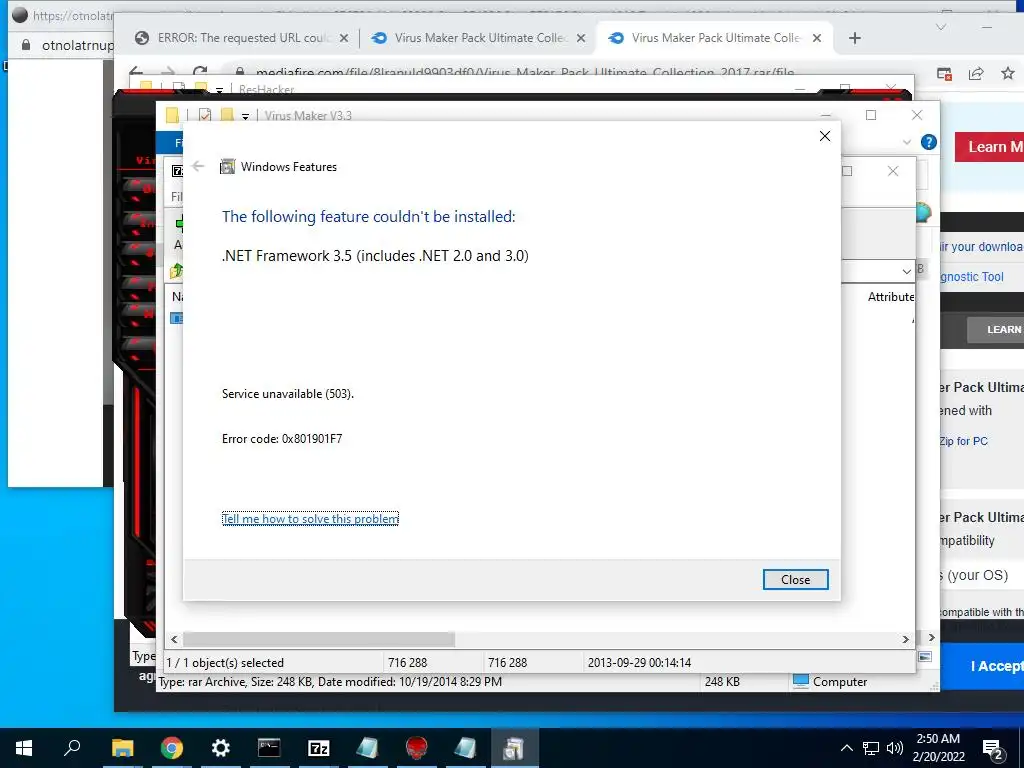
Task: Open taskbar search magnifier
Action: point(72,748)
